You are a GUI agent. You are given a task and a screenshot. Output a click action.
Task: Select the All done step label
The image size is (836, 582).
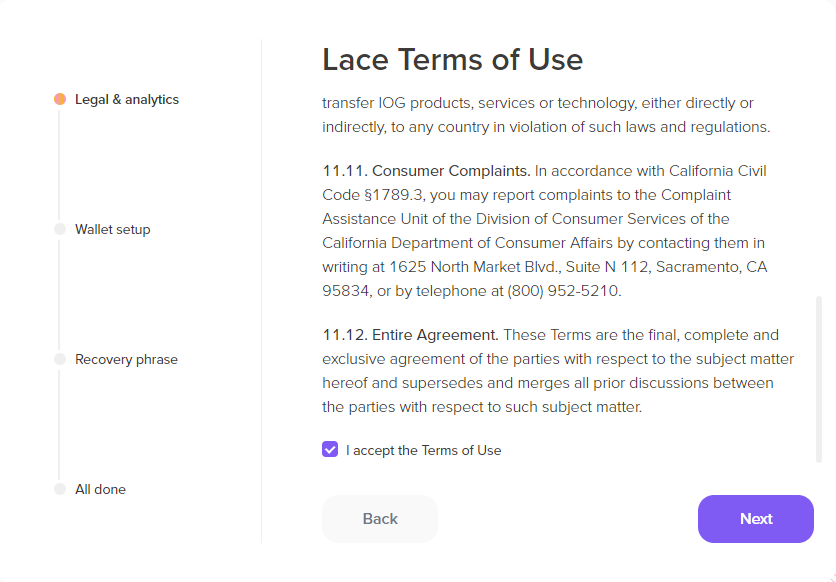100,489
